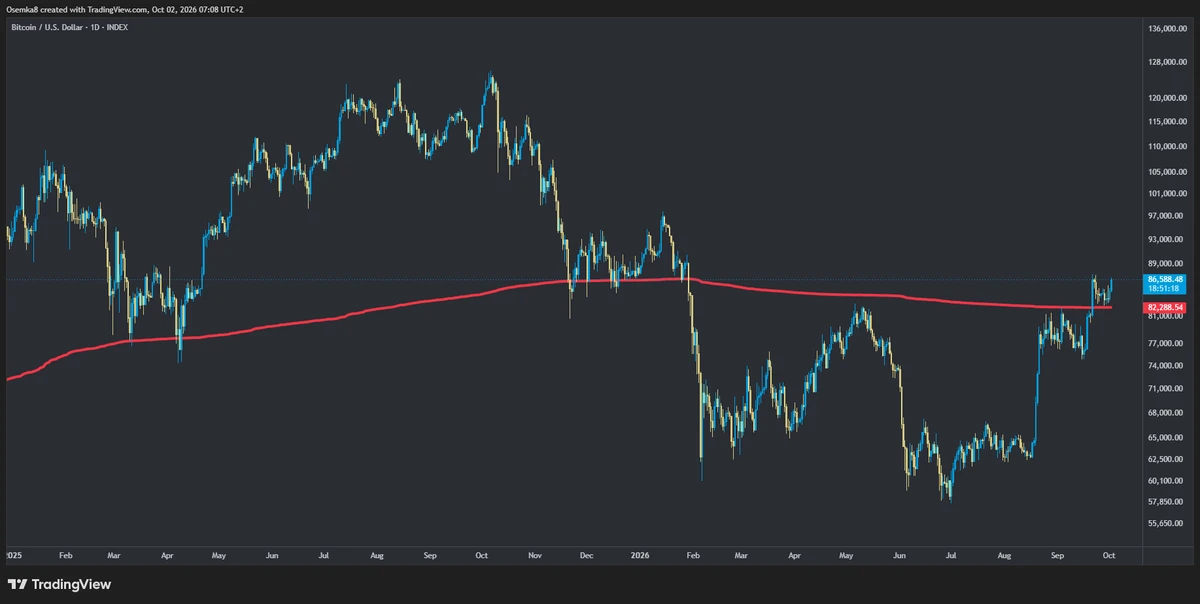Click the 2026 year label on time axis
Screen dimensions: 1200x604
tap(639, 553)
